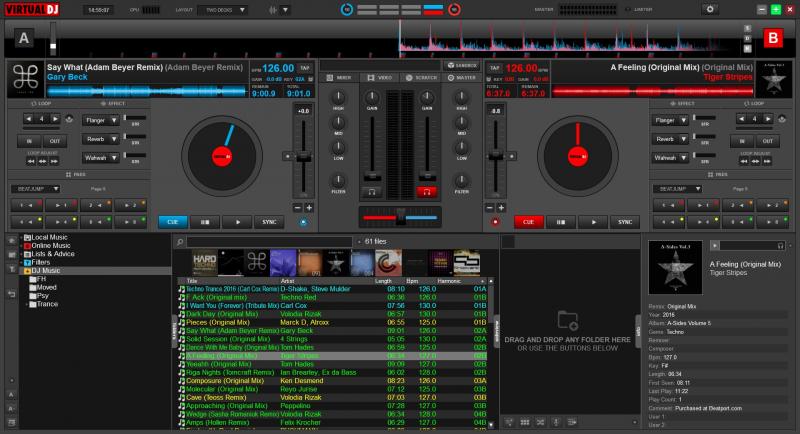Toggle deck A headphone cue button

click(x=372, y=192)
